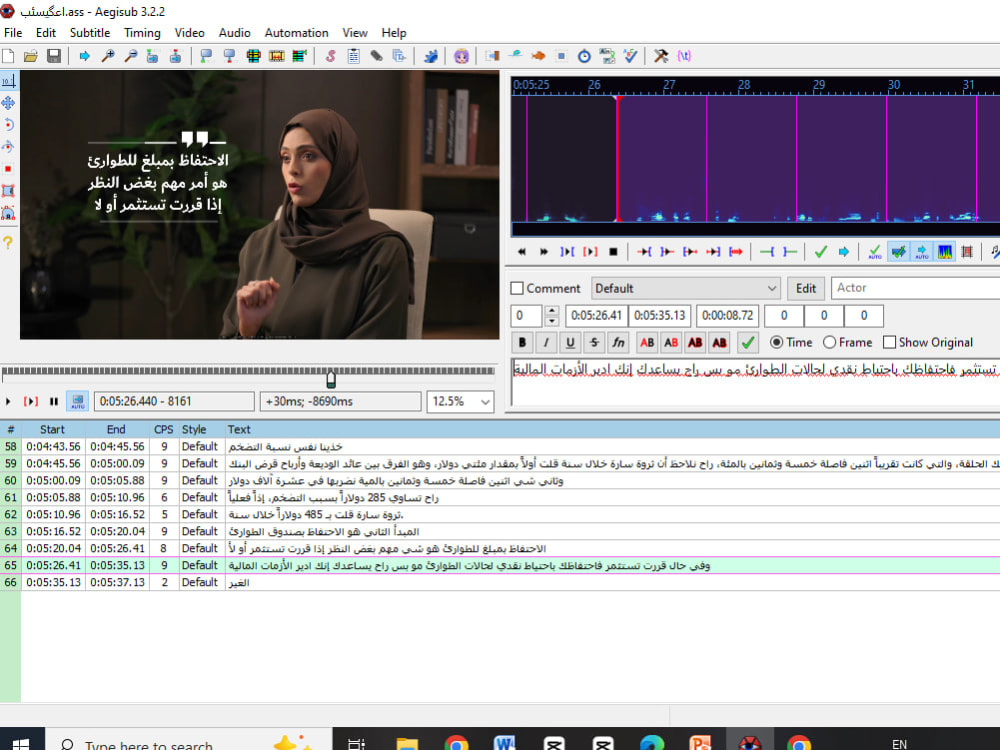The height and width of the screenshot is (750, 1000).
Task: Open Options hammer and wrench icon
Action: [661, 56]
